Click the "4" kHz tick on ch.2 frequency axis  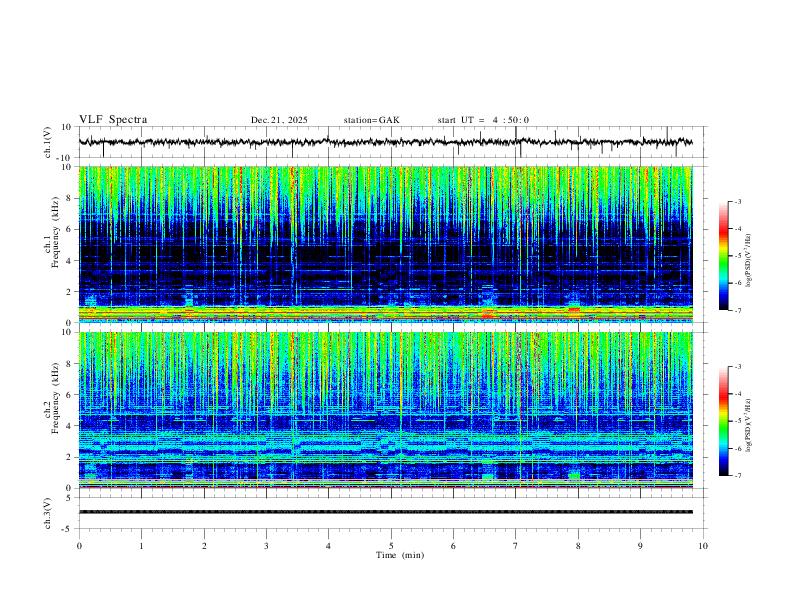pyautogui.click(x=69, y=426)
